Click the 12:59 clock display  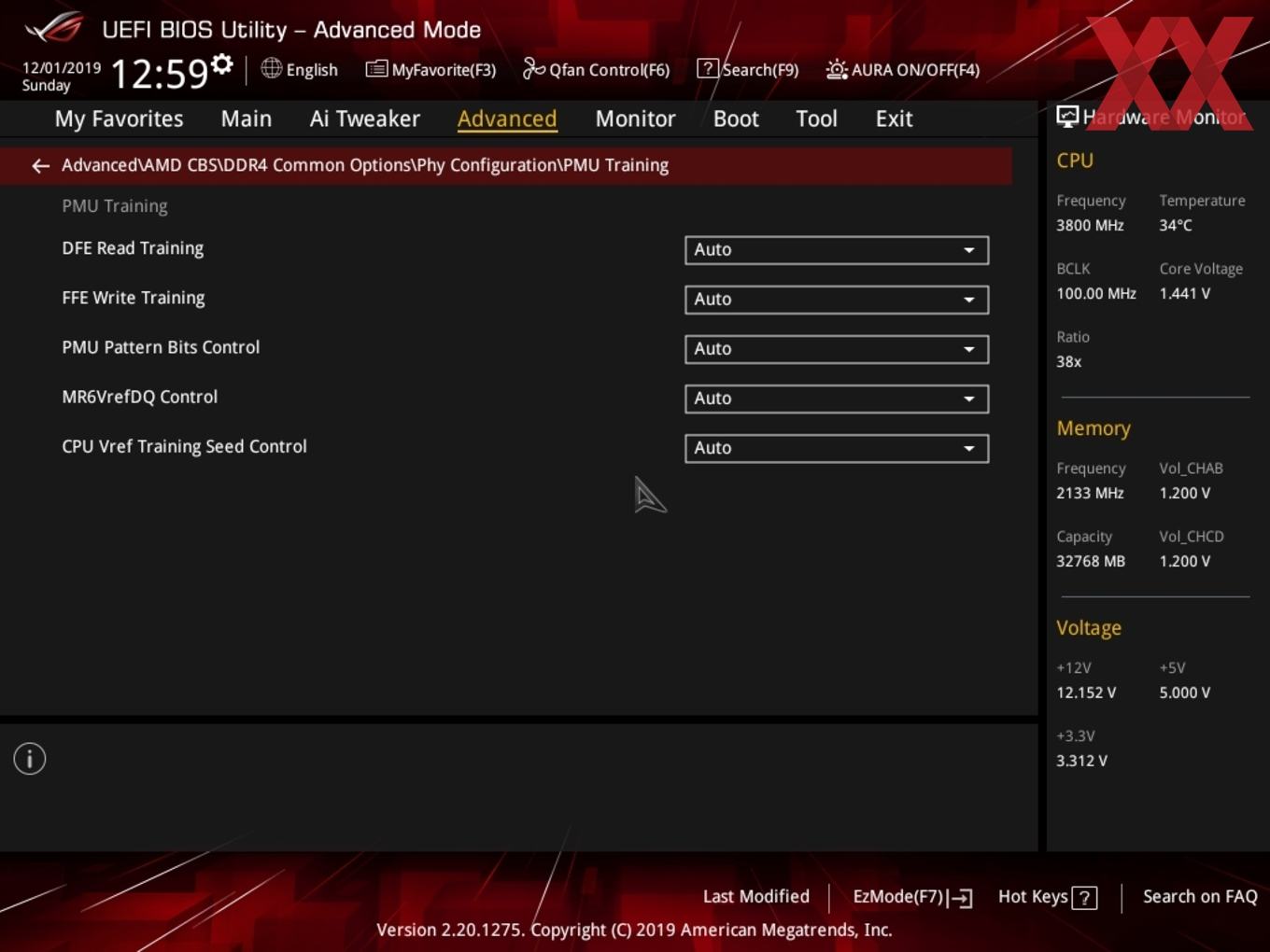pyautogui.click(x=159, y=73)
